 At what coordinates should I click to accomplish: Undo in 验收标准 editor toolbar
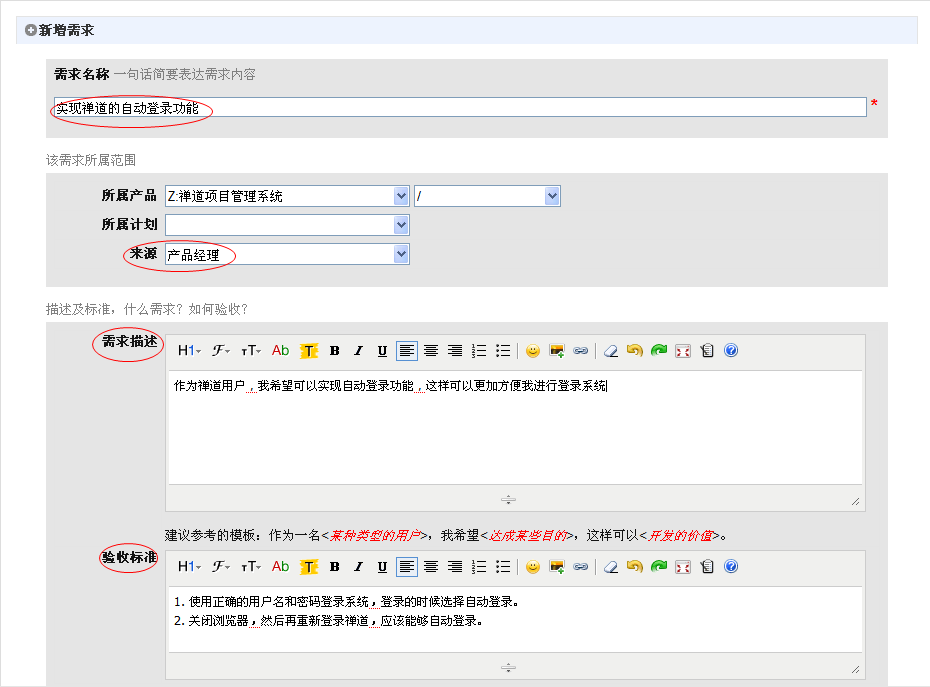tap(635, 567)
